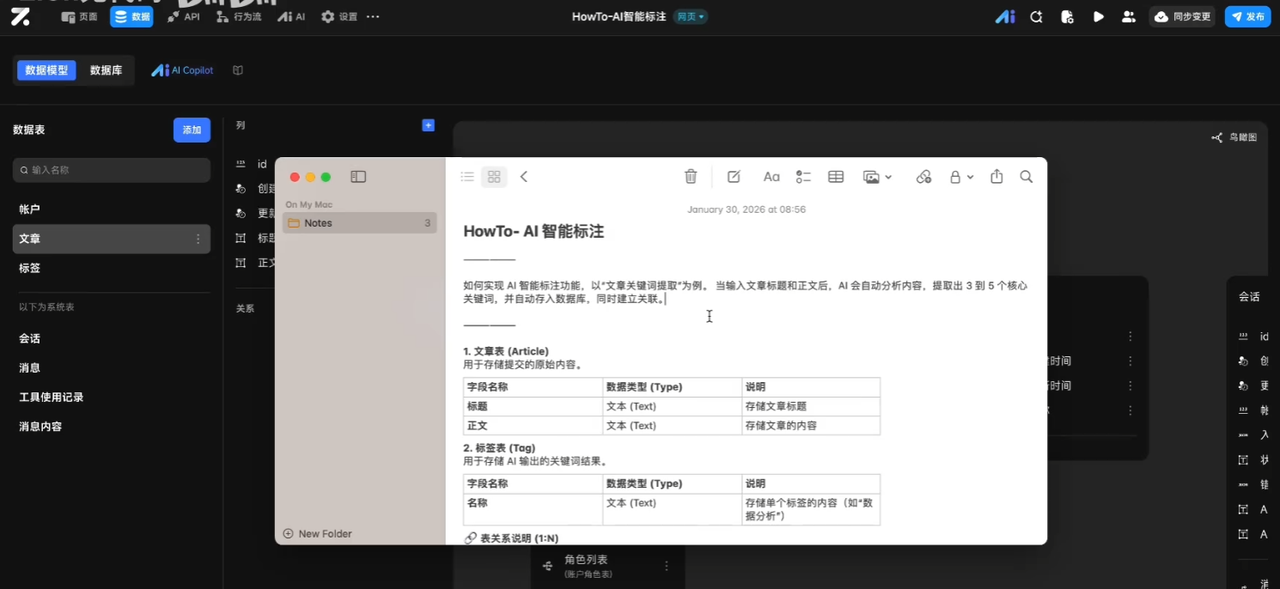The image size is (1280, 589).
Task: Click the id column row
Action: pyautogui.click(x=252, y=164)
